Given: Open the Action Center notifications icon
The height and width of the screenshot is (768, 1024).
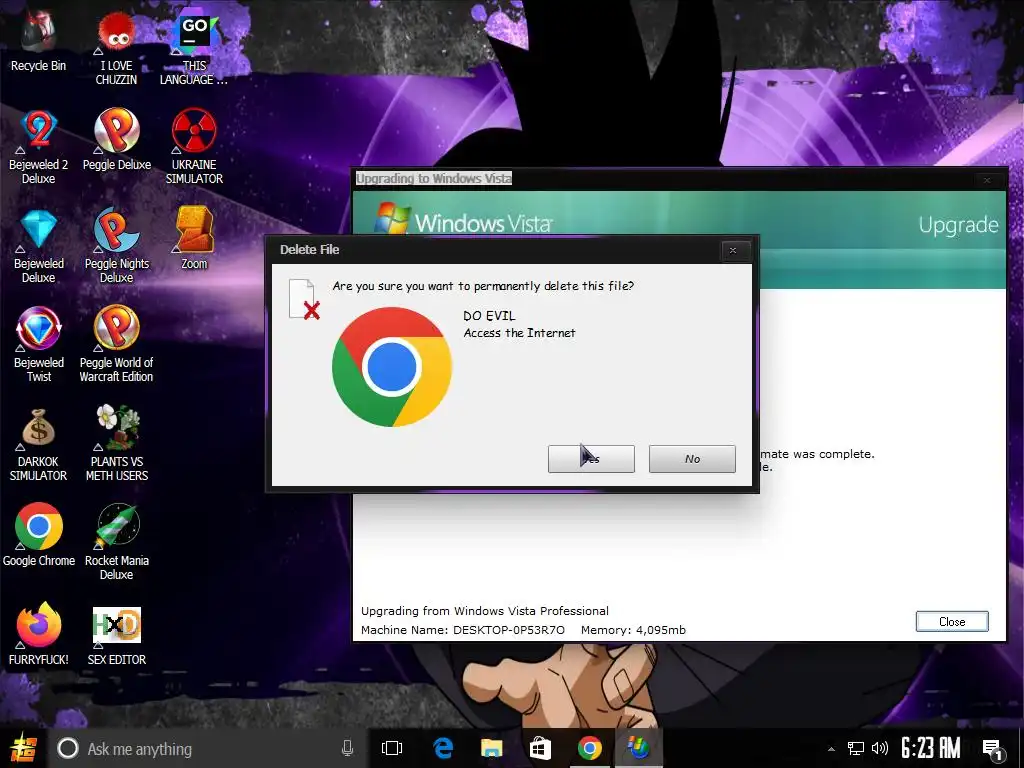Looking at the screenshot, I should (x=992, y=750).
